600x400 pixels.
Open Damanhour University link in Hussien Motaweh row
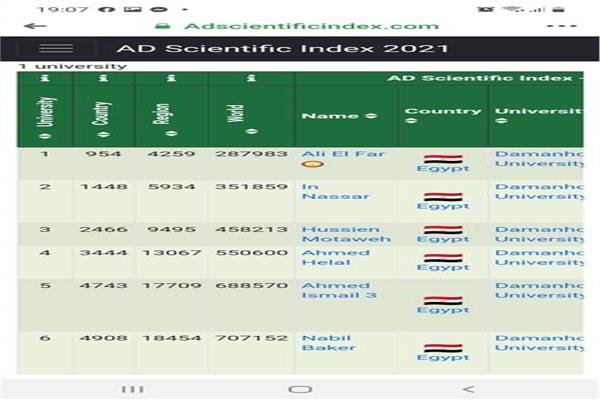tap(539, 234)
